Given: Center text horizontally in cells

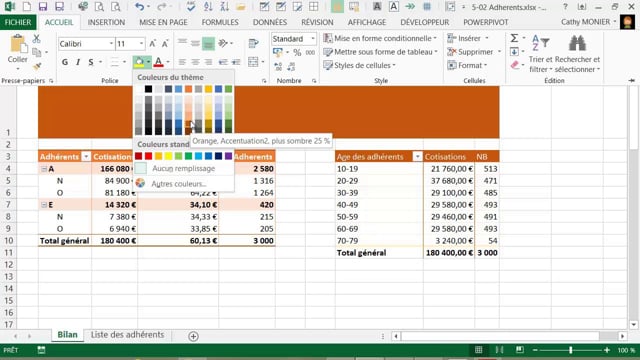Looking at the screenshot, I should tap(195, 62).
